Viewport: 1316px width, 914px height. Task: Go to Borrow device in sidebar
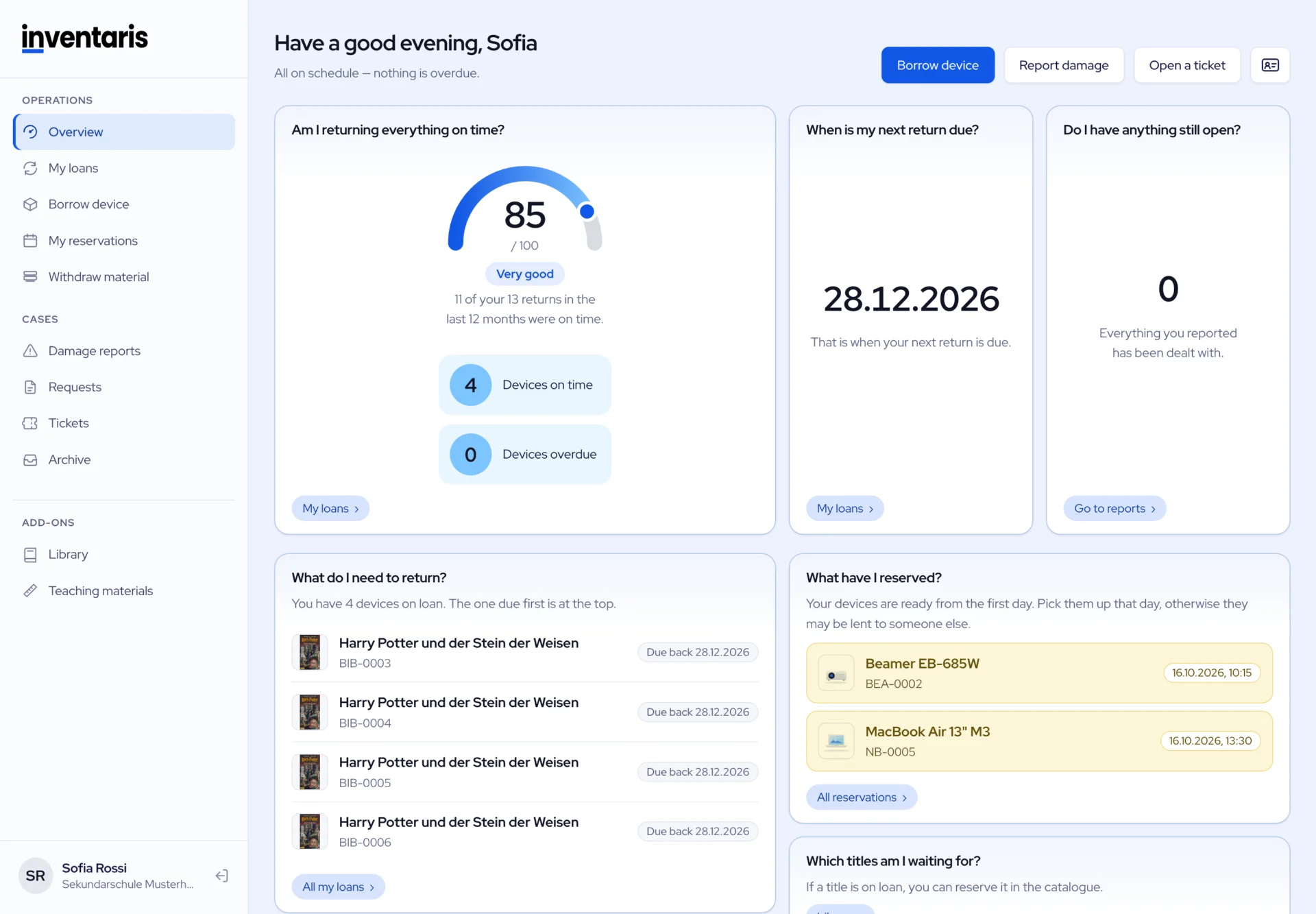click(x=124, y=204)
